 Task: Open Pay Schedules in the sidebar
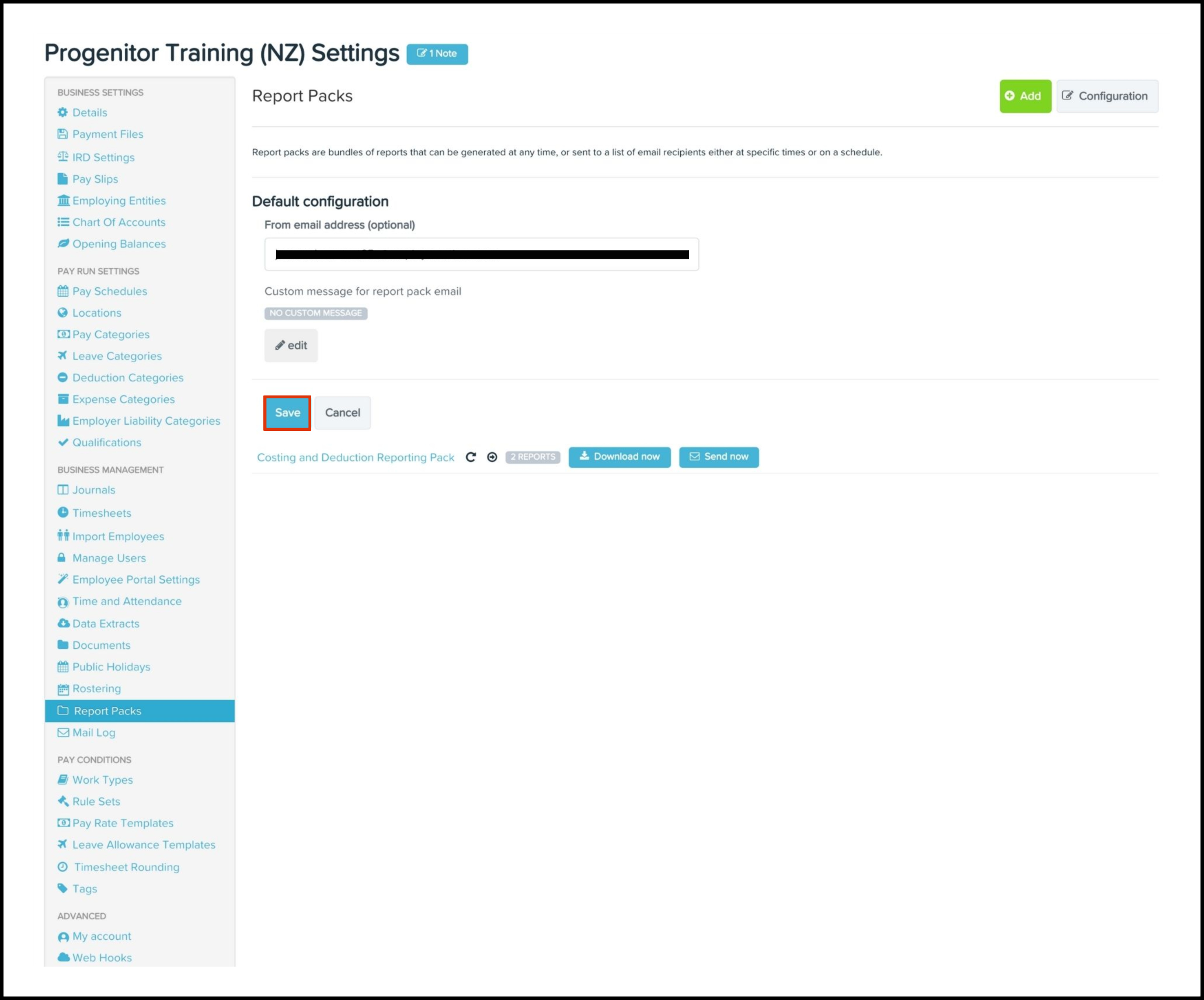(109, 291)
